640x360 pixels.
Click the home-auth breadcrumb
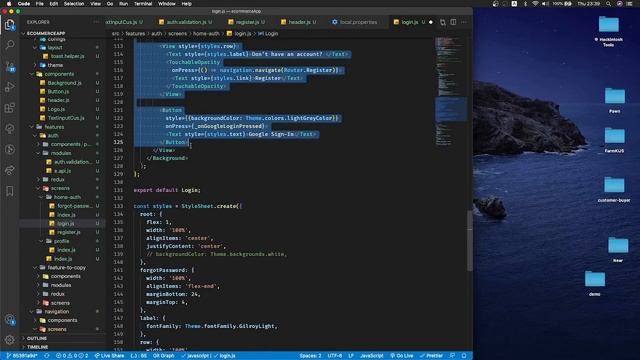point(206,33)
